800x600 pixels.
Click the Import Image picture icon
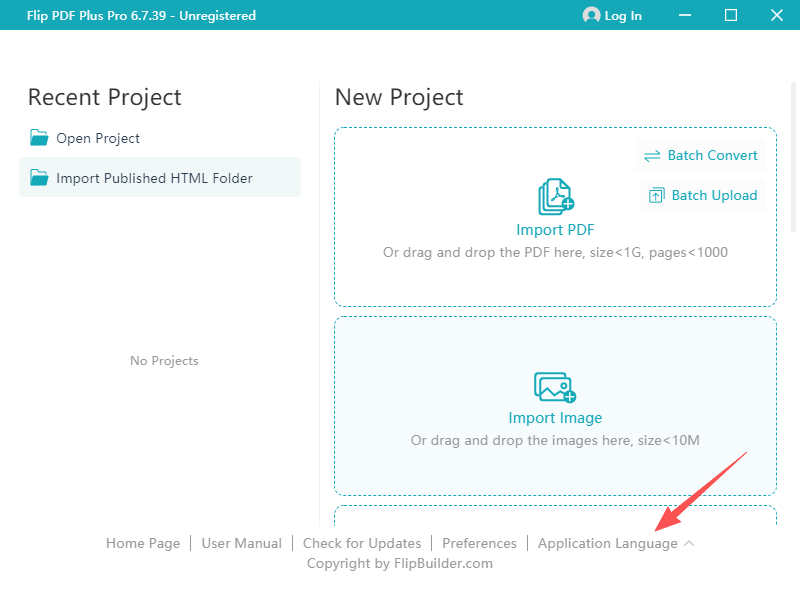click(555, 387)
